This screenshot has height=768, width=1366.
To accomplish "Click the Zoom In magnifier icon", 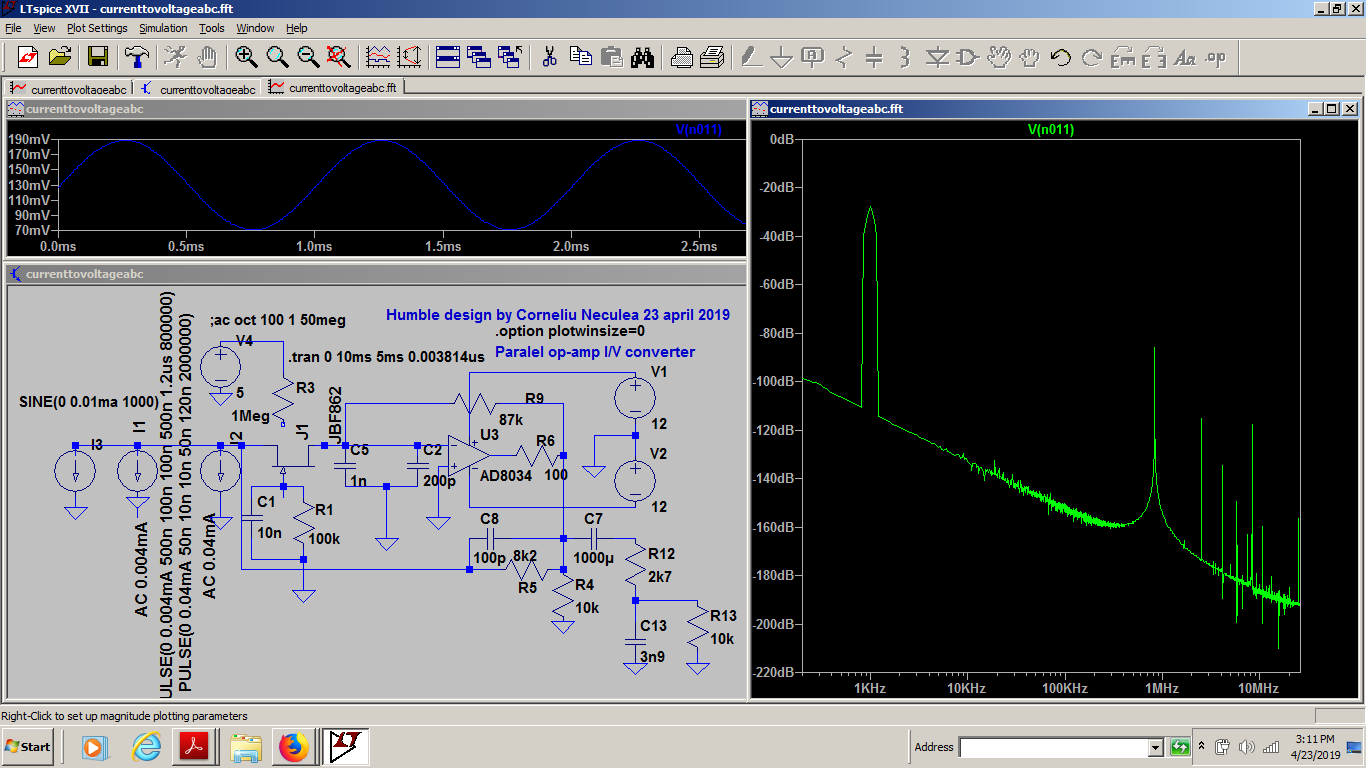I will (246, 57).
